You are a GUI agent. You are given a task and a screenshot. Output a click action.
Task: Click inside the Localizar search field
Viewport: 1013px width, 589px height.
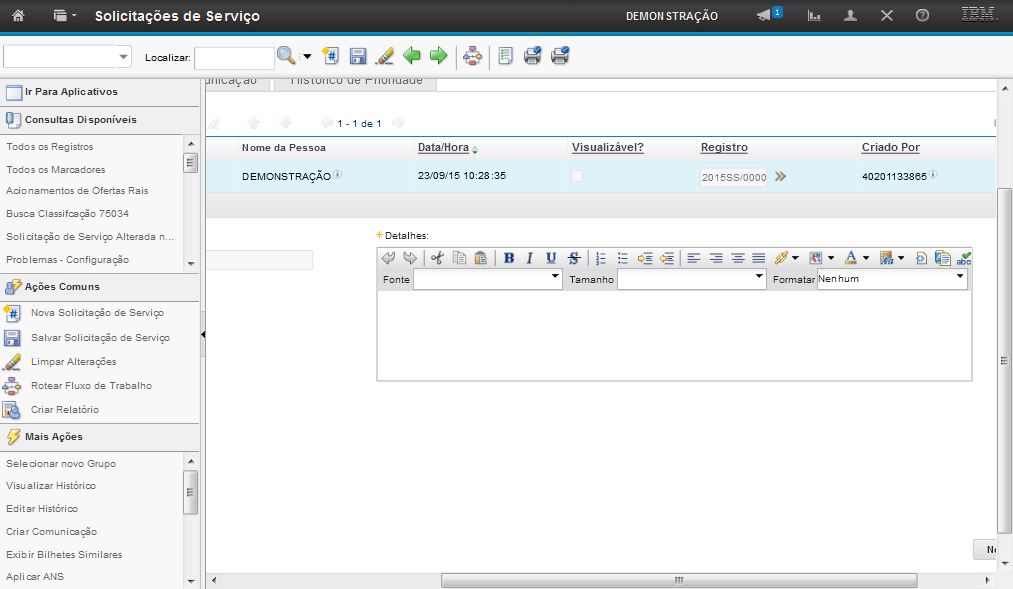pyautogui.click(x=234, y=58)
